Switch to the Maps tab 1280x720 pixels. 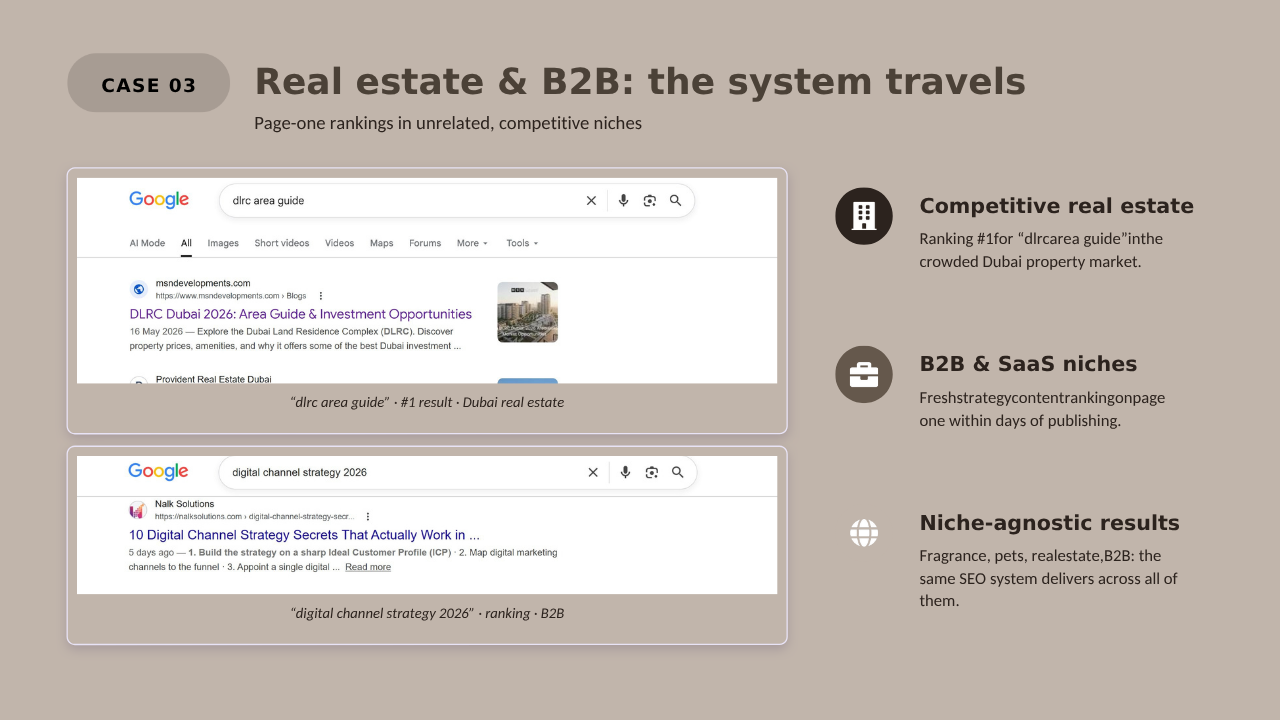pos(382,243)
